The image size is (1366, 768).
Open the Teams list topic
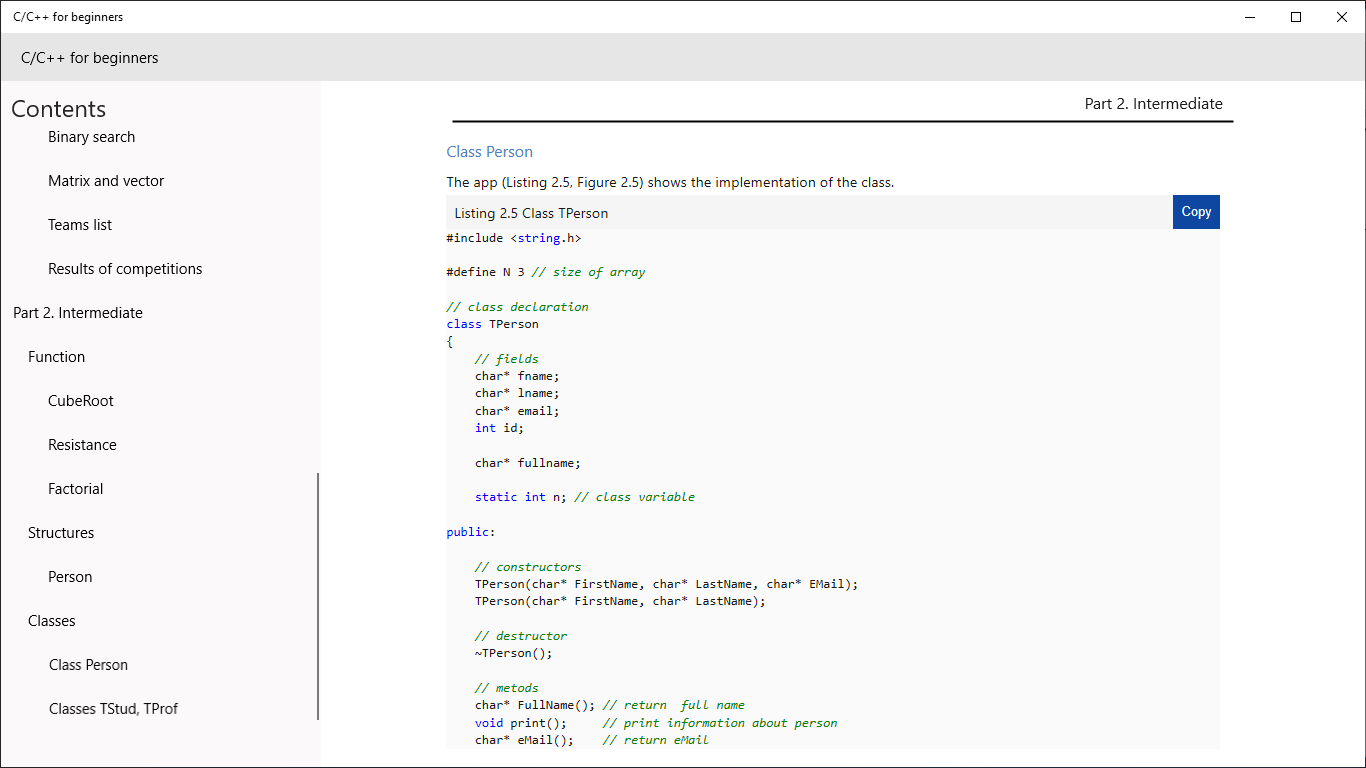pos(80,224)
